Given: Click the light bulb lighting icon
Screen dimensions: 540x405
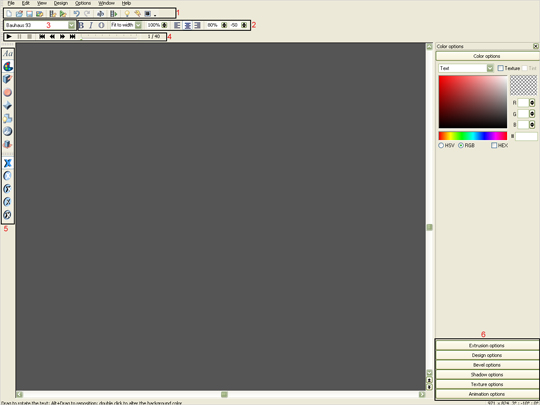Looking at the screenshot, I should (x=127, y=14).
